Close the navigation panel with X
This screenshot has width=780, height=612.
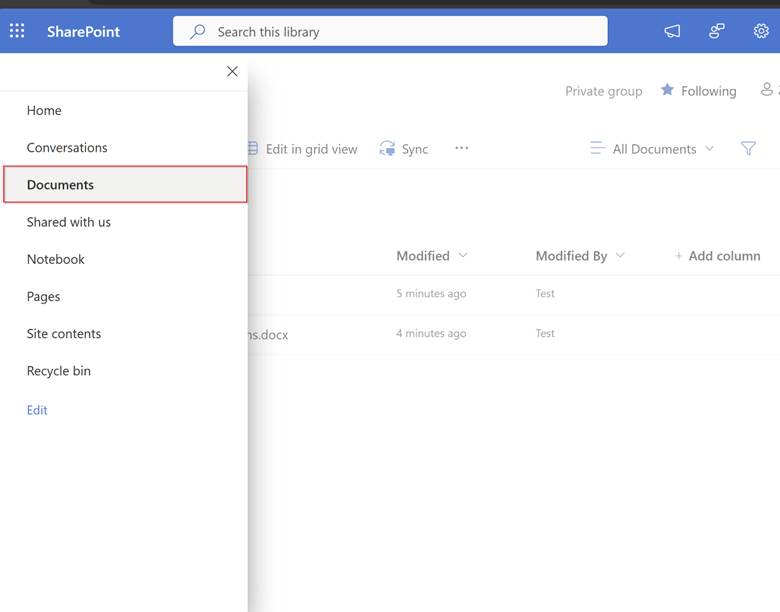[x=232, y=71]
